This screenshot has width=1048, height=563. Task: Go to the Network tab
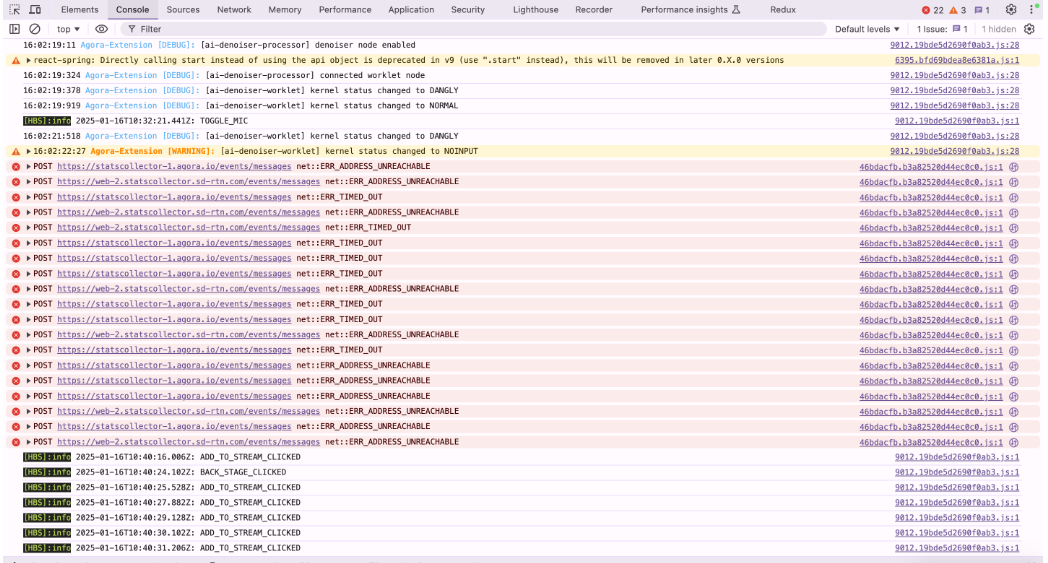(234, 9)
